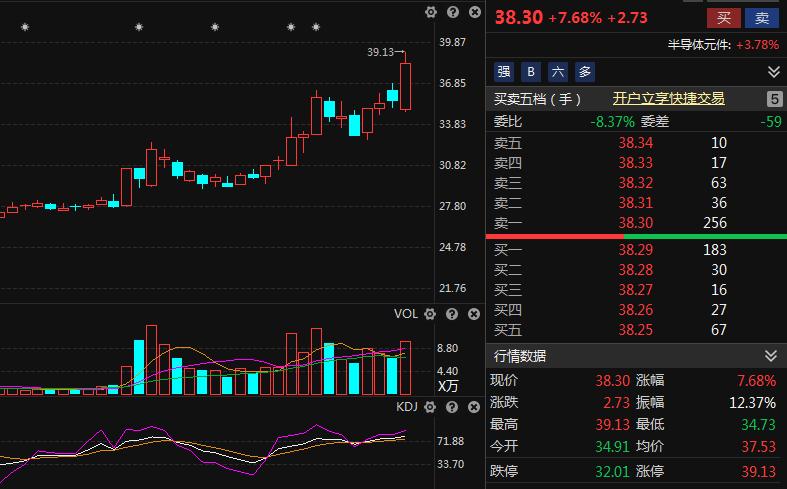Screen dimensions: 787x489
Task: Close the VOL indicator panel
Action: [x=474, y=314]
